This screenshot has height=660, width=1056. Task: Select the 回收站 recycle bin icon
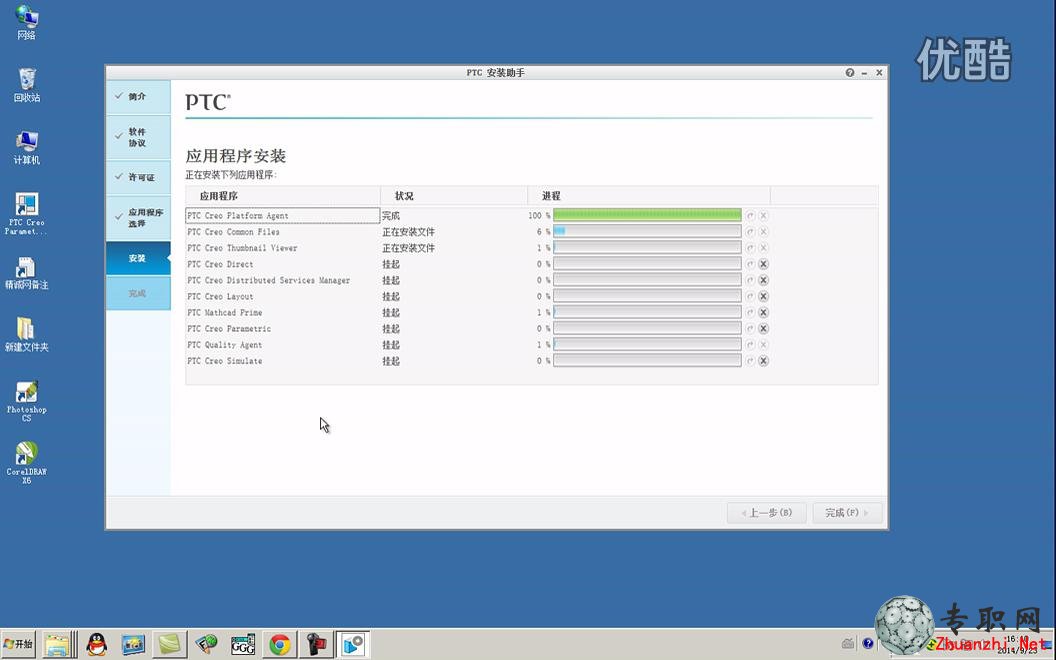(26, 85)
